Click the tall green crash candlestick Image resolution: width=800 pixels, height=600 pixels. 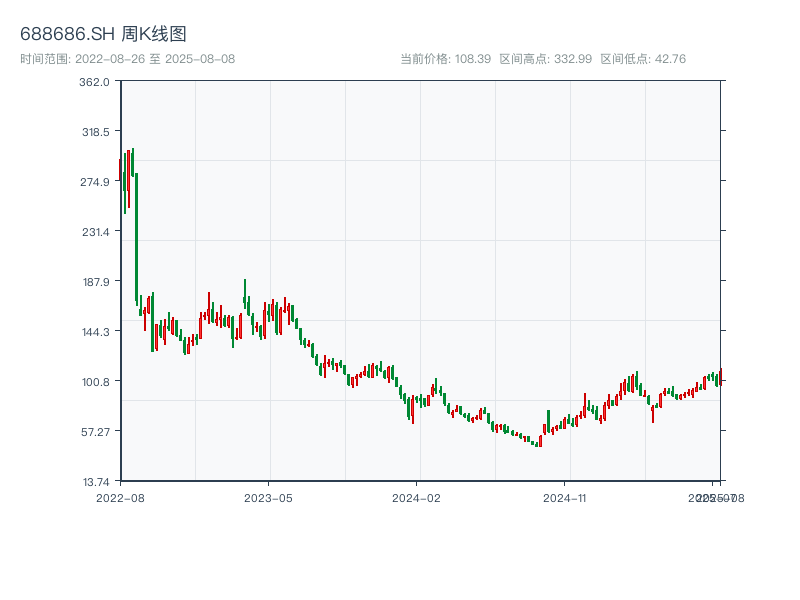[136, 238]
